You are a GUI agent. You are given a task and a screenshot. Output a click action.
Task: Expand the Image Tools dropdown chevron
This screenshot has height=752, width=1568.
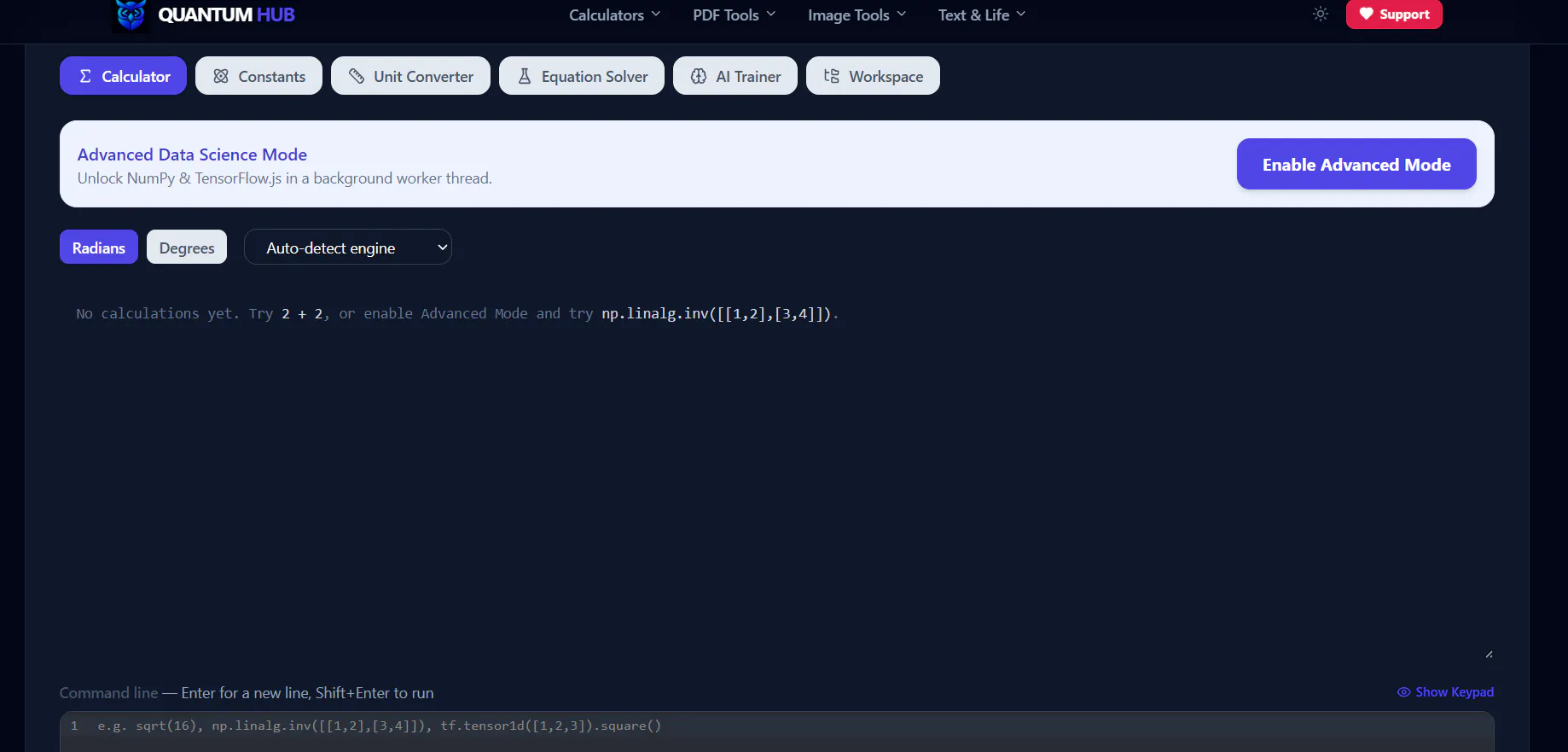[x=902, y=15]
